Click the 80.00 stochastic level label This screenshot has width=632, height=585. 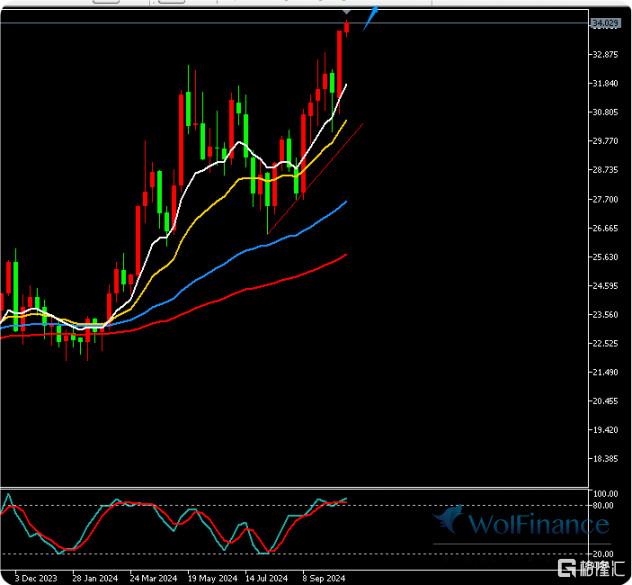click(x=603, y=506)
